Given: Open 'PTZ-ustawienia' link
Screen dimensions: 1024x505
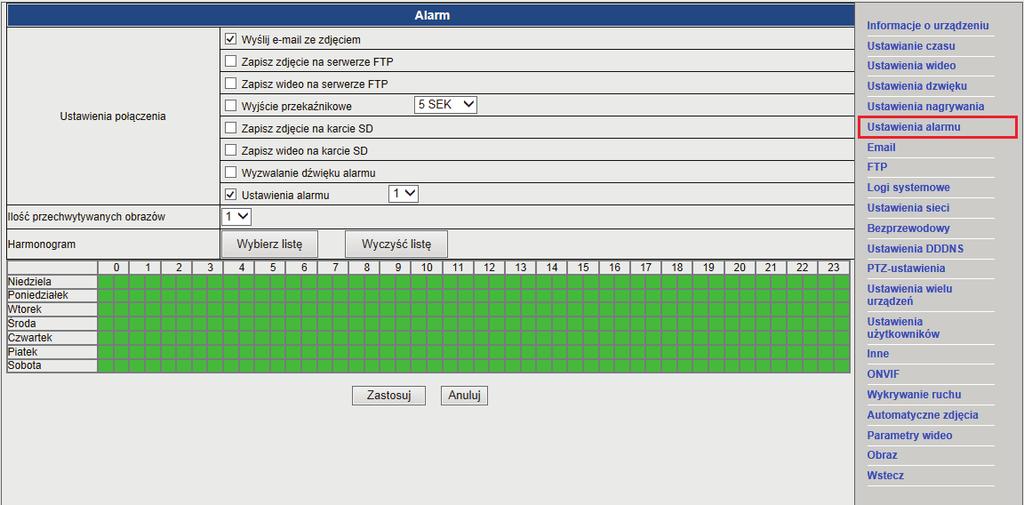Looking at the screenshot, I should tap(906, 269).
